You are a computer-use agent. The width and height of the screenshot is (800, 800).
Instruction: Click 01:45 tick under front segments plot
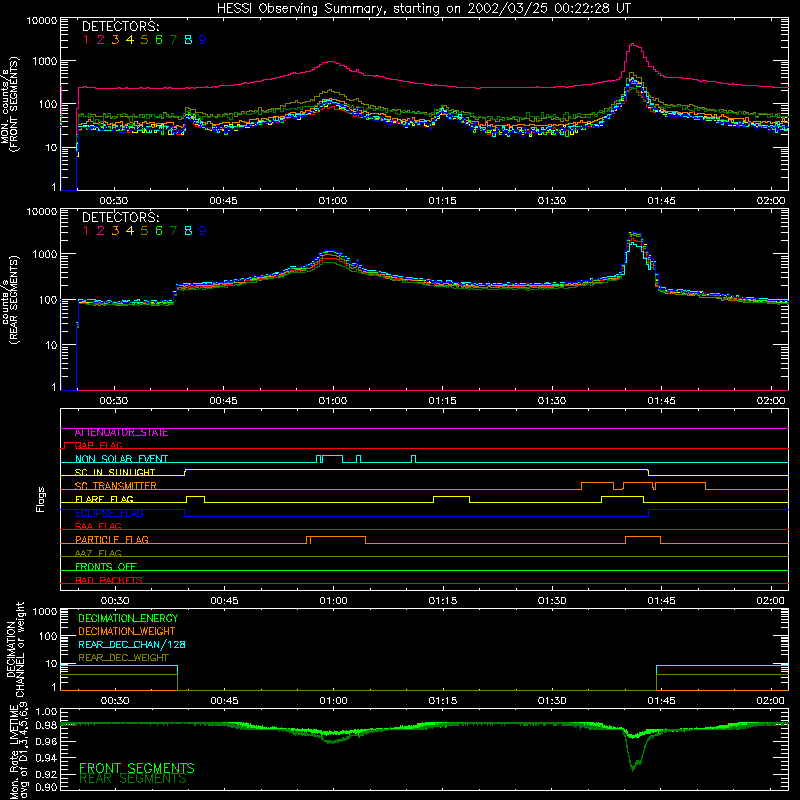661,201
